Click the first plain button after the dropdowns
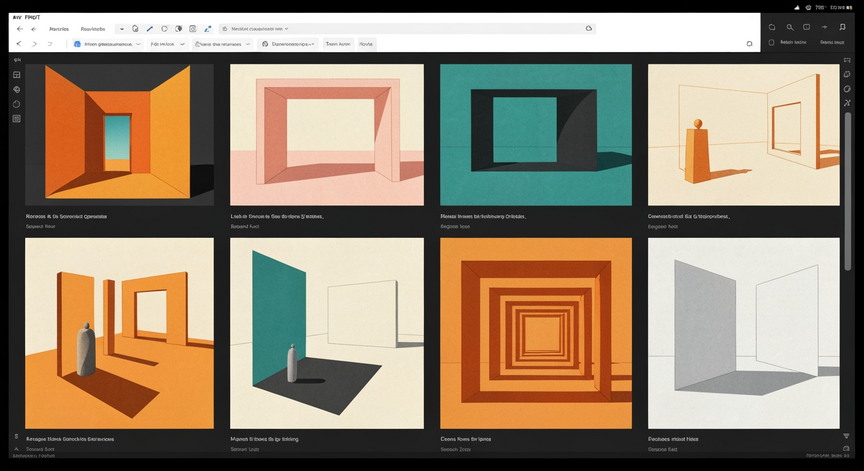 [x=338, y=44]
